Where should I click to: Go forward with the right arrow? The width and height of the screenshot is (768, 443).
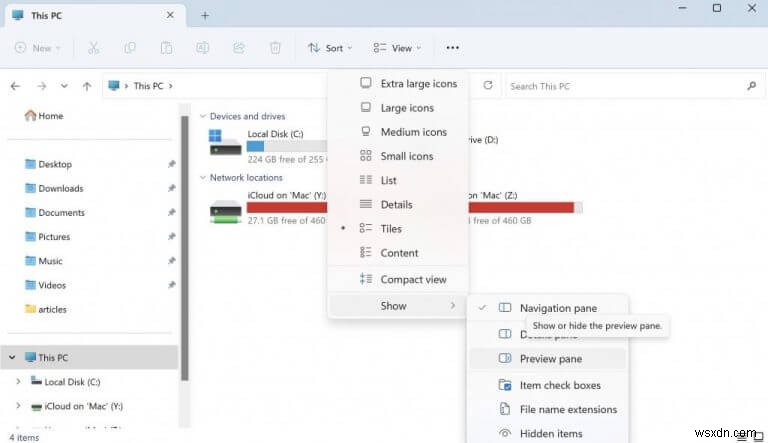[42, 86]
